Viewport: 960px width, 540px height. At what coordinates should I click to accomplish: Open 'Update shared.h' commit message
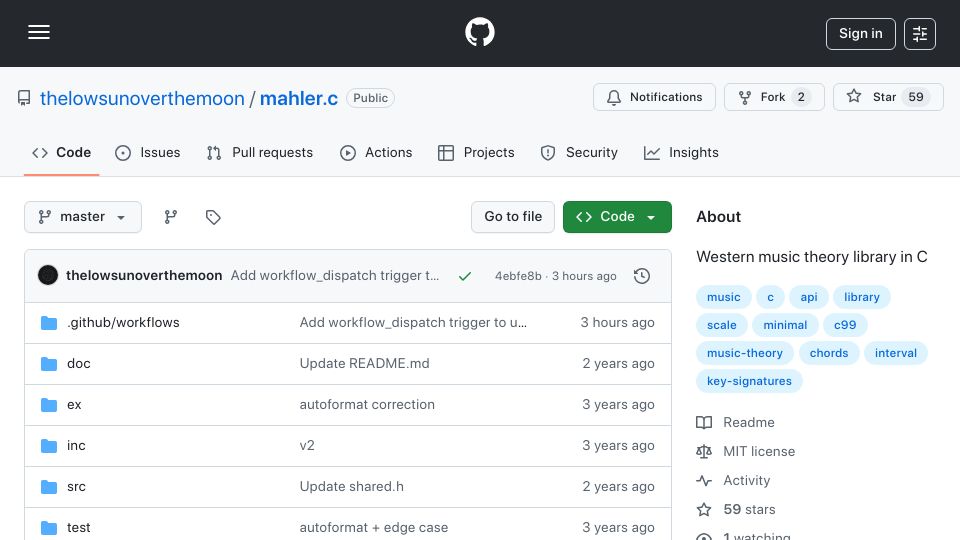click(351, 487)
